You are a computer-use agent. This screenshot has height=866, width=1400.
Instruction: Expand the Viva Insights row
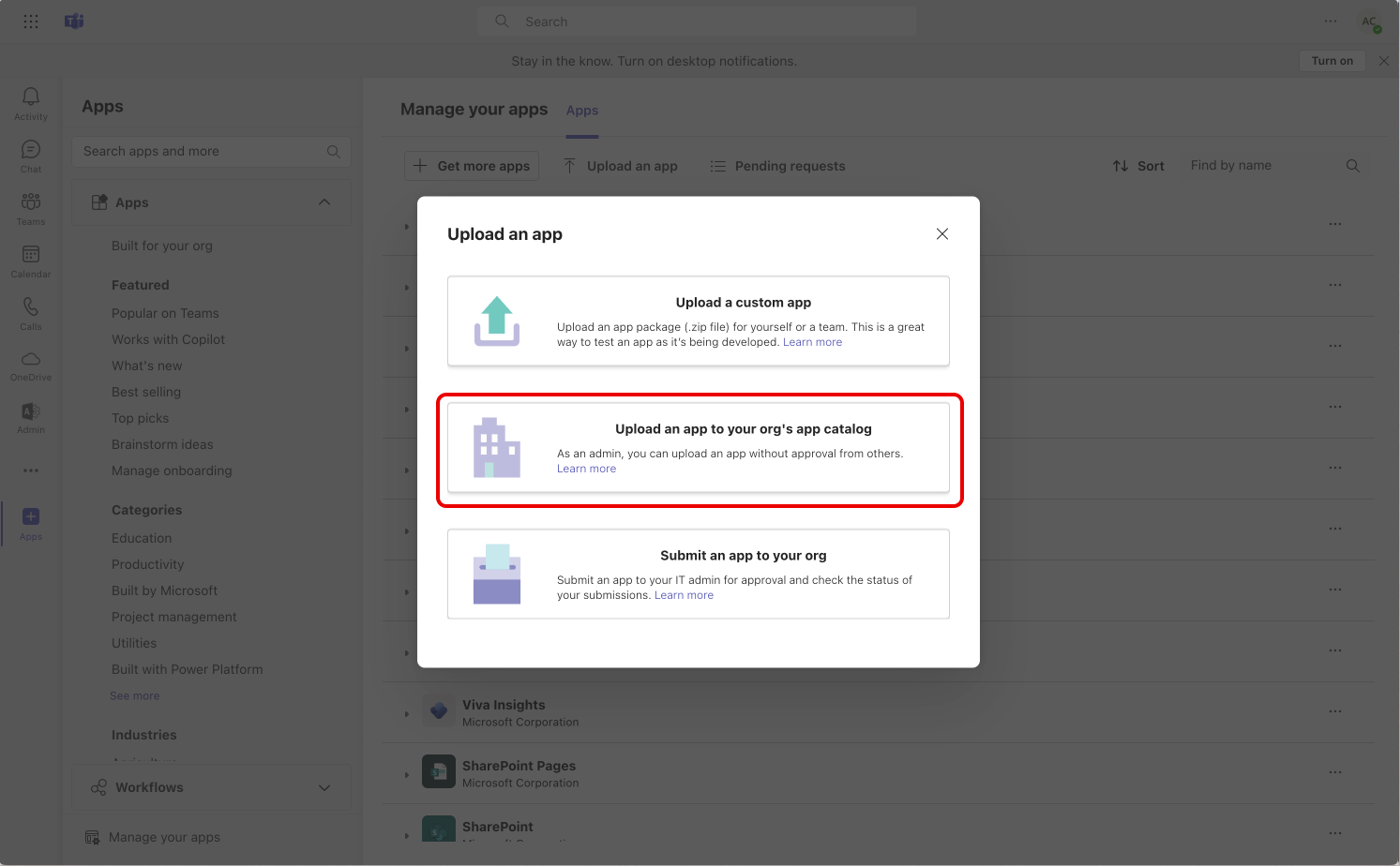[x=407, y=714]
